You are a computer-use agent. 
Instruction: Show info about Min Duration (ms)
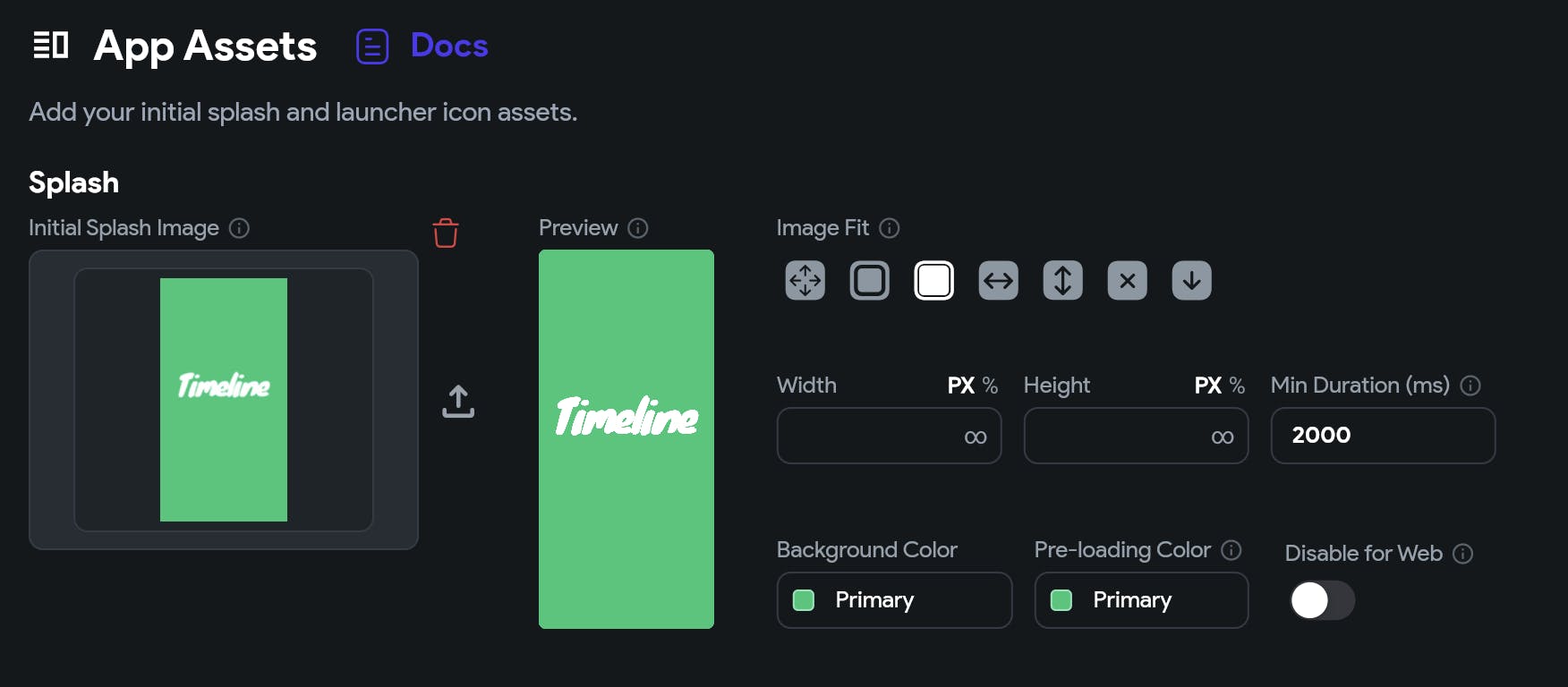pos(1470,386)
